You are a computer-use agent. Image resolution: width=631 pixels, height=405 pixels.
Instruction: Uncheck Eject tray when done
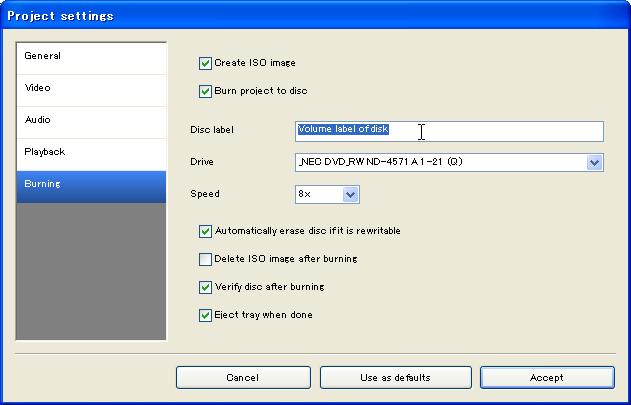coord(206,315)
